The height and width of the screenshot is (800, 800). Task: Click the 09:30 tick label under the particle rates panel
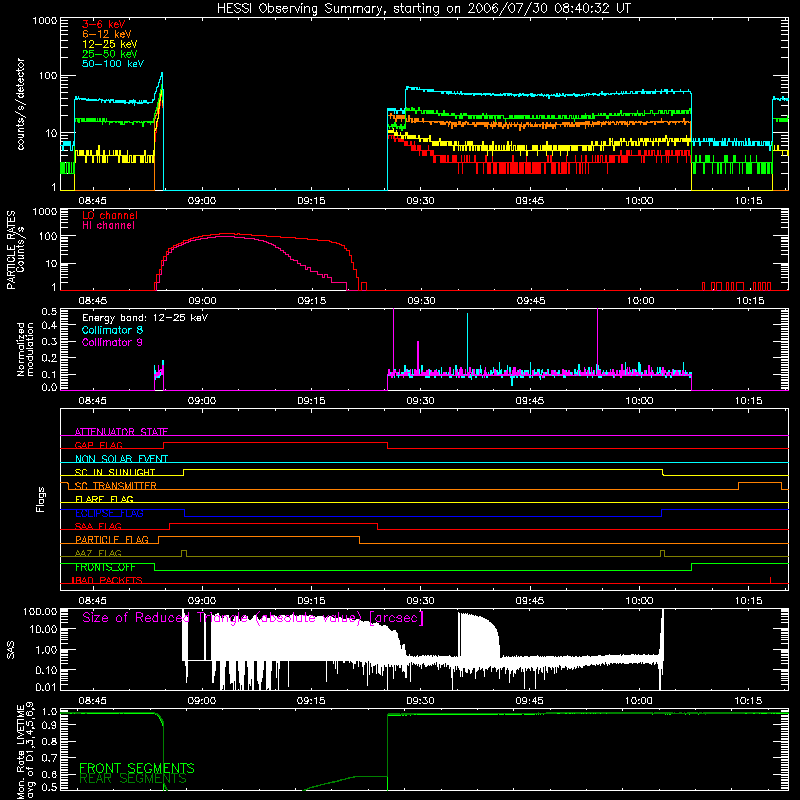421,301
